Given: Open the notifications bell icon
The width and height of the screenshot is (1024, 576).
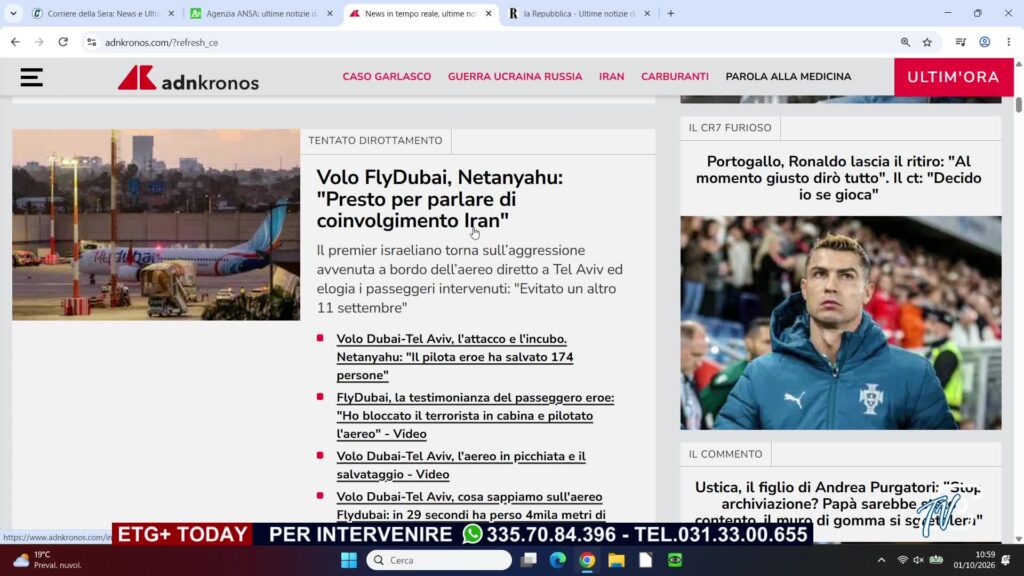Looking at the screenshot, I should pyautogui.click(x=1006, y=560).
